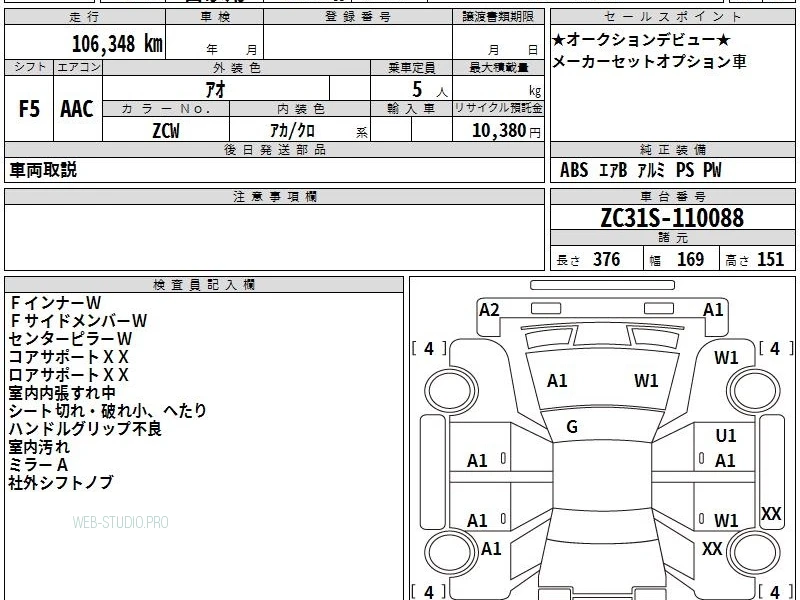Click the exterior color value アオ
Screen dimensions: 800x600
point(216,89)
